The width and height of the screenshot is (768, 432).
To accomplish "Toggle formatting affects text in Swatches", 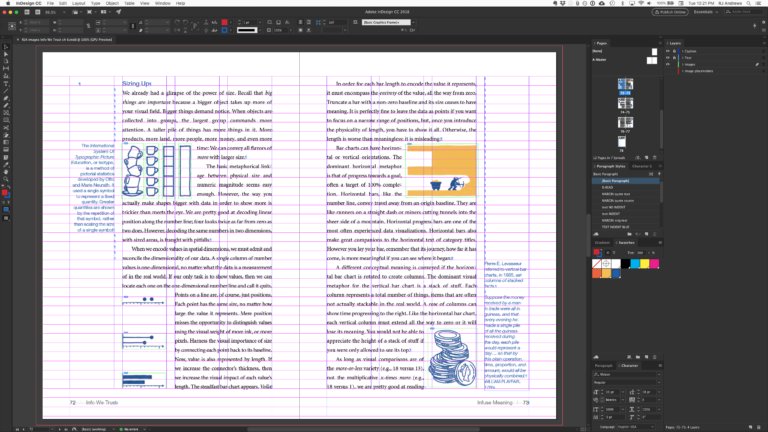I will coord(614,253).
